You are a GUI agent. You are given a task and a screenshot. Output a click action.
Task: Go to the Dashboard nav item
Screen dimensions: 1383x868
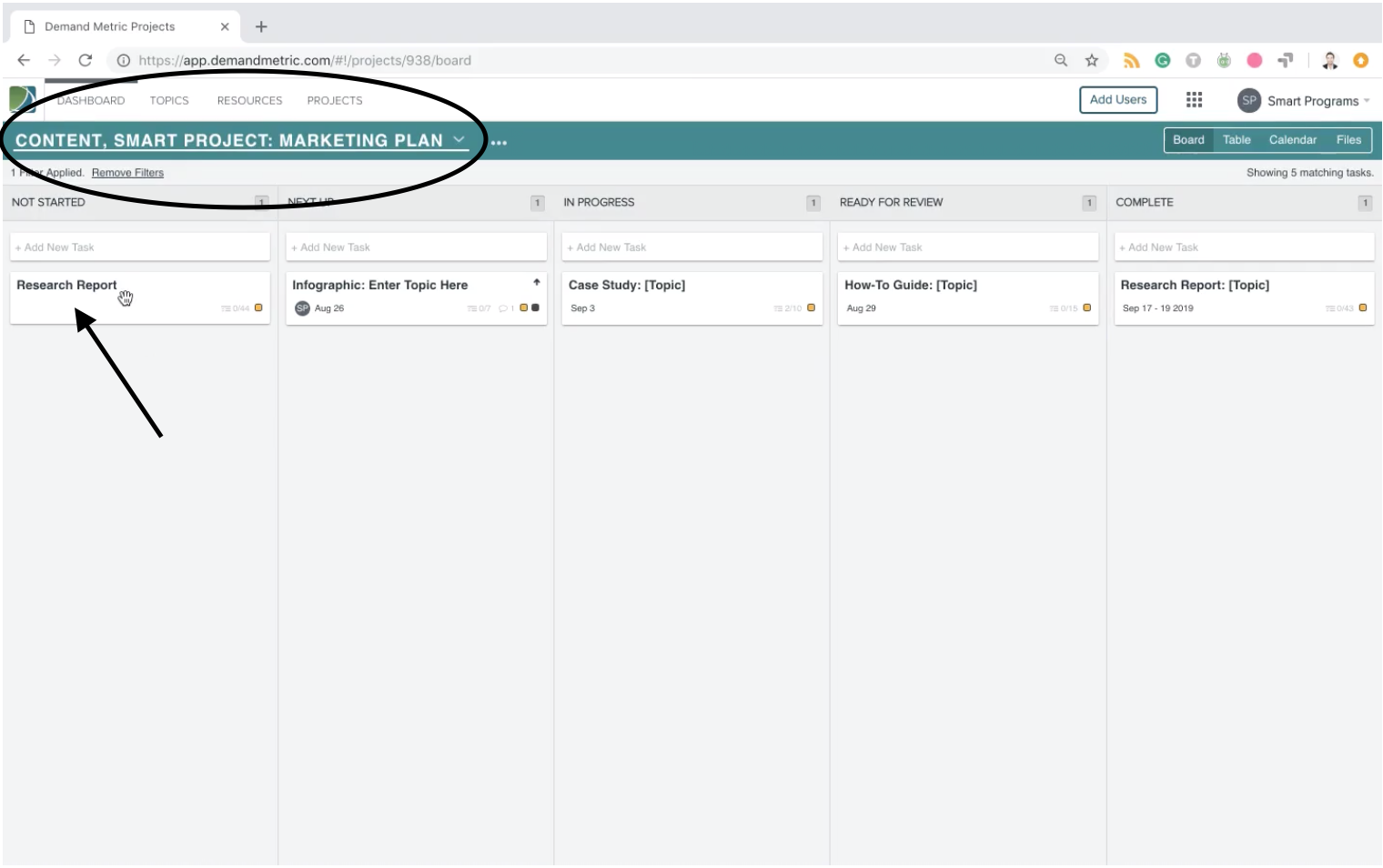(91, 101)
